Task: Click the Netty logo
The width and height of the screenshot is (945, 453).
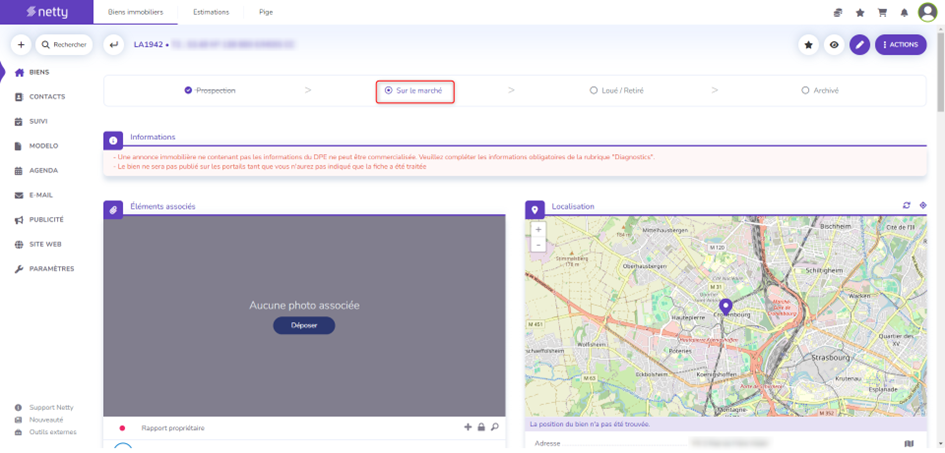Action: pyautogui.click(x=47, y=12)
